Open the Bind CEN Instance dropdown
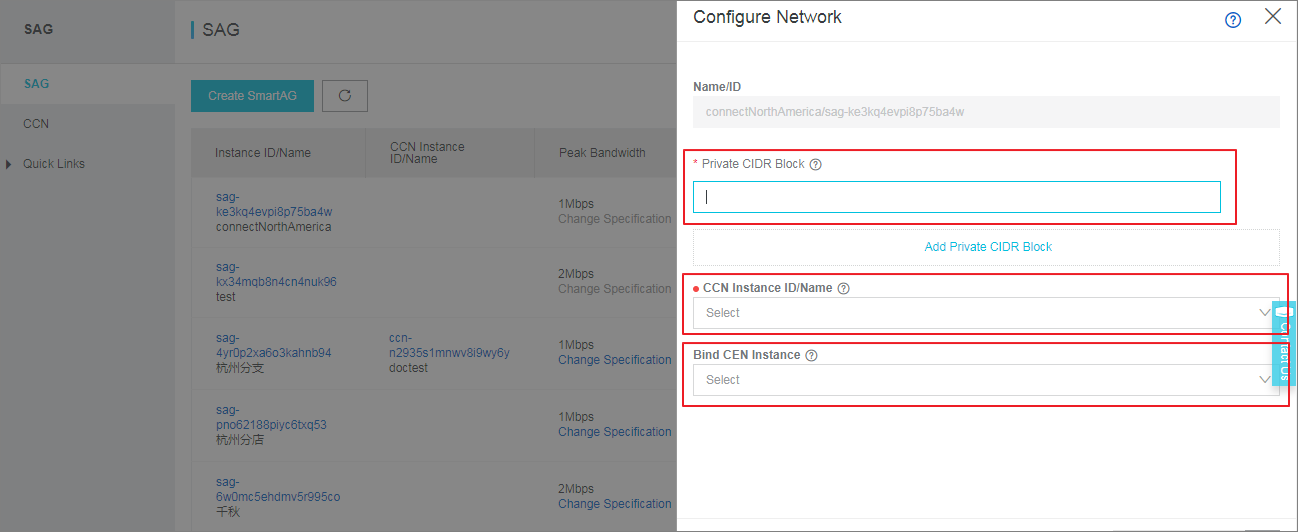Image resolution: width=1298 pixels, height=532 pixels. pos(986,380)
